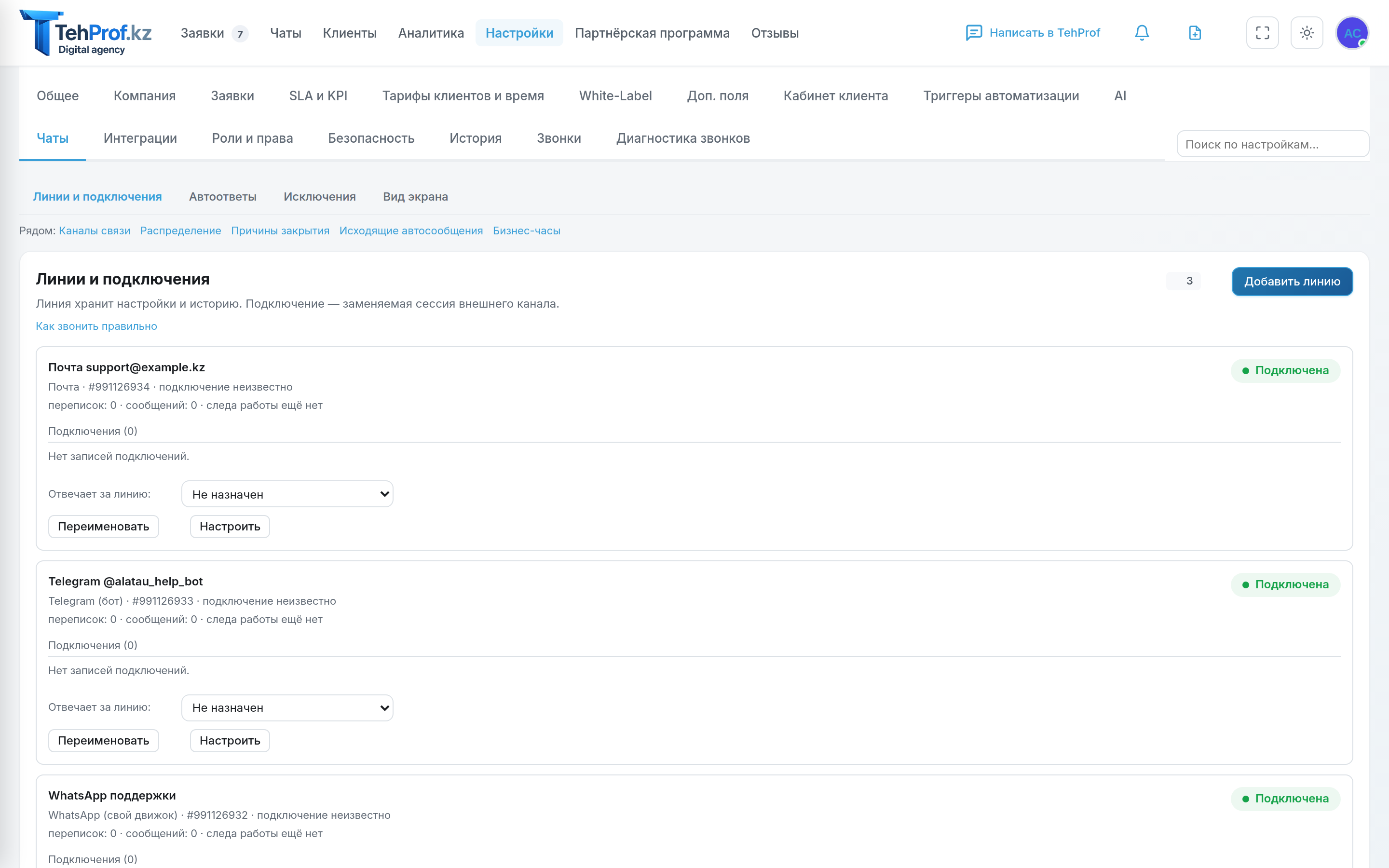Open the Заявки settings tab

232,96
